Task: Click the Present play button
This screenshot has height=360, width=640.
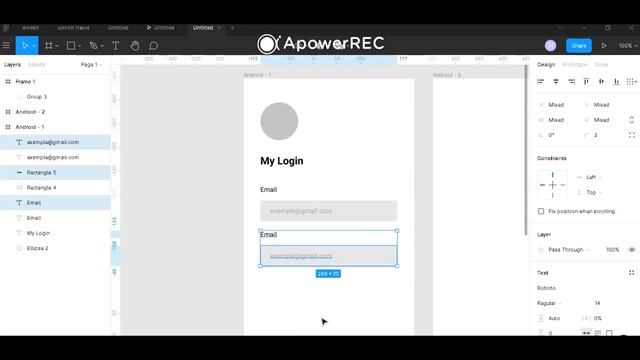Action: tap(604, 46)
